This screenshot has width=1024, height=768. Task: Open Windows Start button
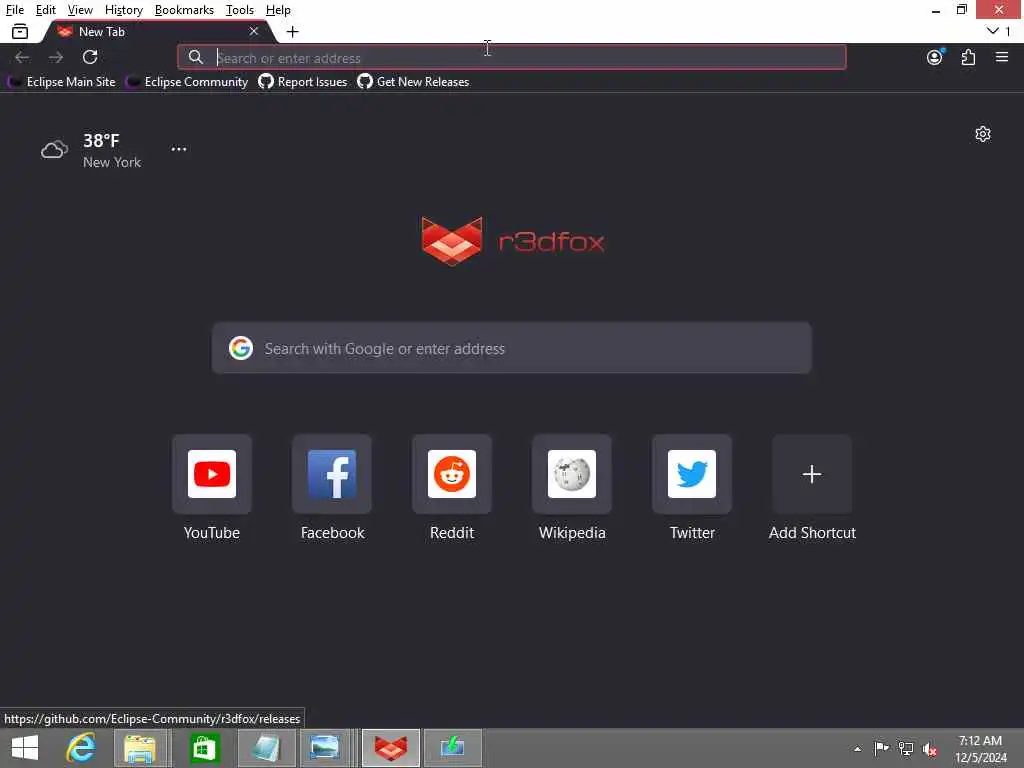point(25,748)
